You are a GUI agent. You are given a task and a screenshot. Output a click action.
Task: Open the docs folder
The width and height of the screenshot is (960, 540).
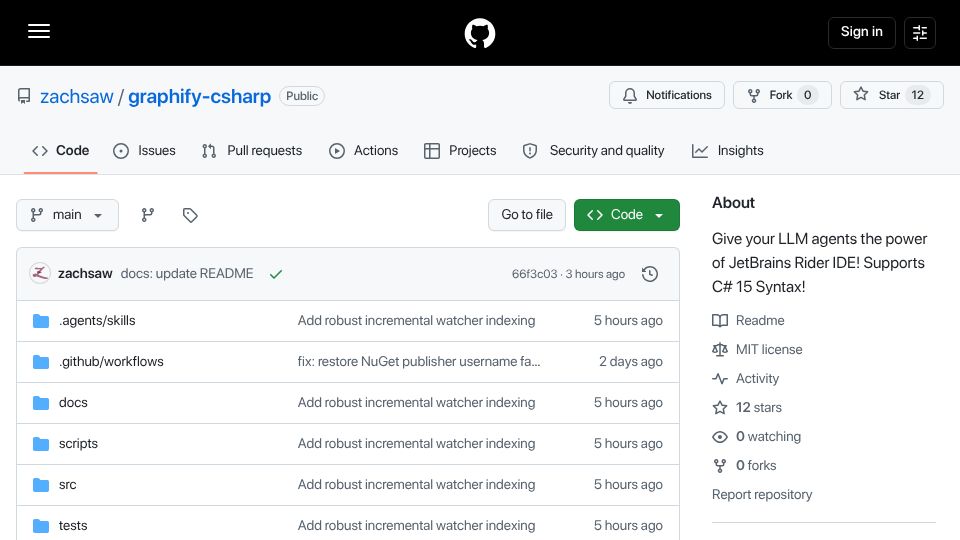point(73,403)
